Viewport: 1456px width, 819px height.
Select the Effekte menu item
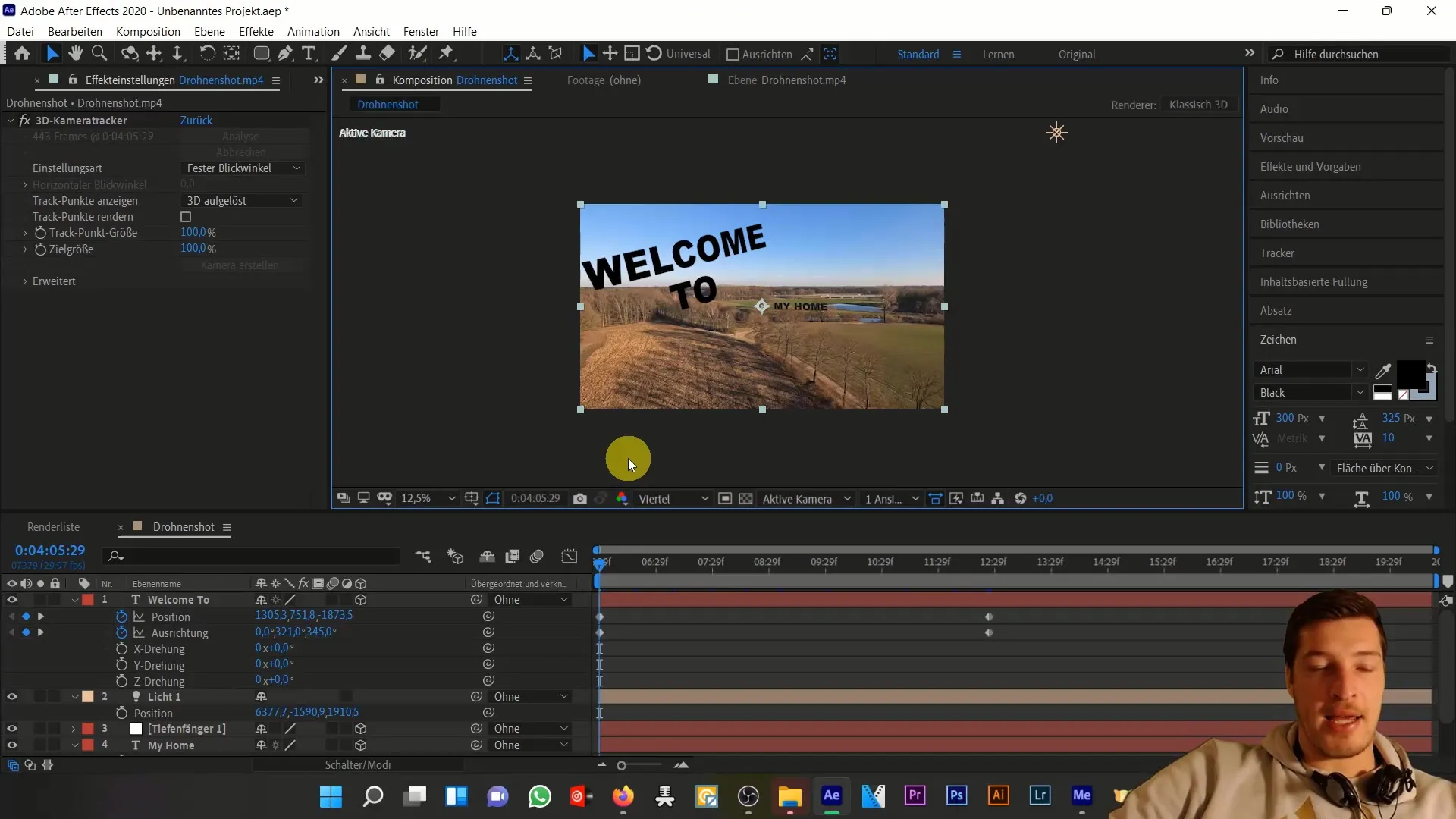coord(257,31)
